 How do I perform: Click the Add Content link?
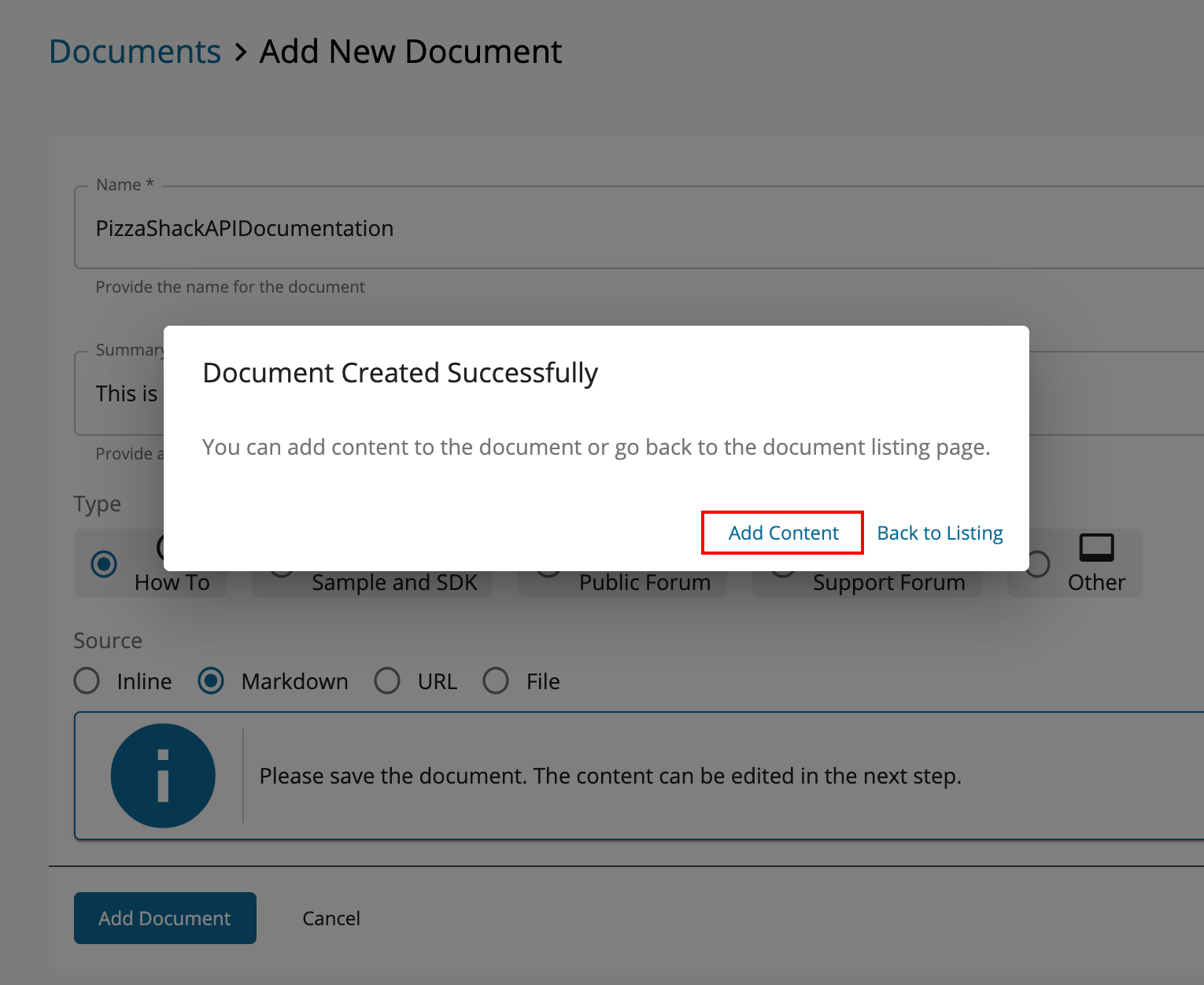point(782,533)
